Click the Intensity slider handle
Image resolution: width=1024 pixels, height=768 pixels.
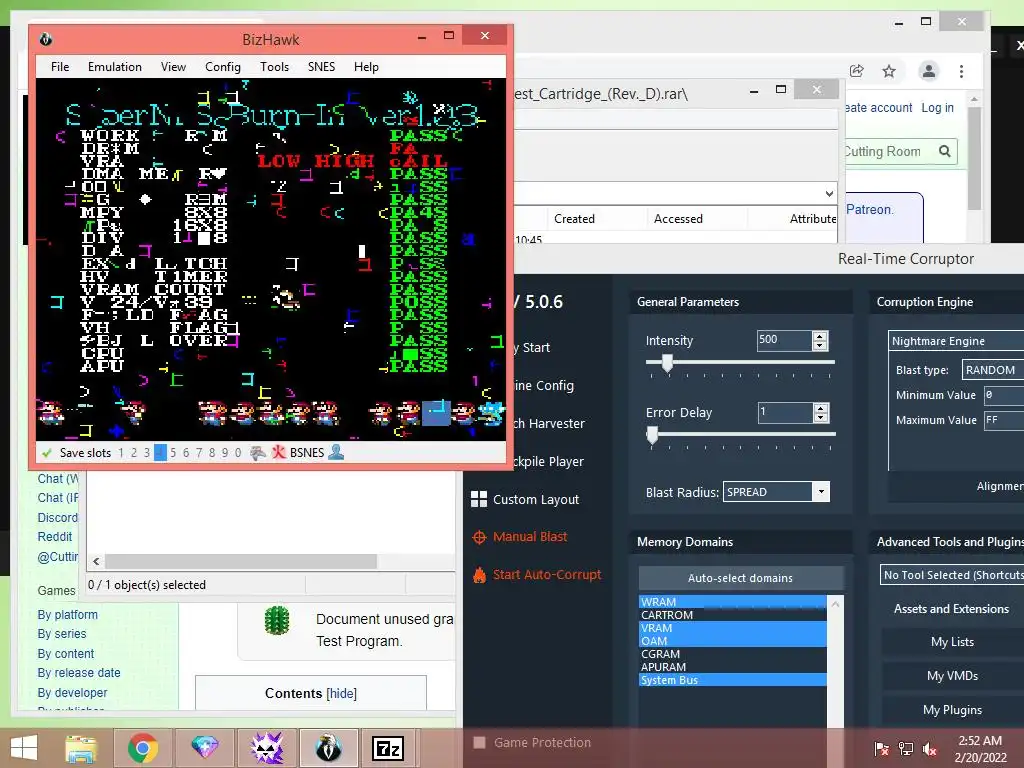tap(667, 364)
